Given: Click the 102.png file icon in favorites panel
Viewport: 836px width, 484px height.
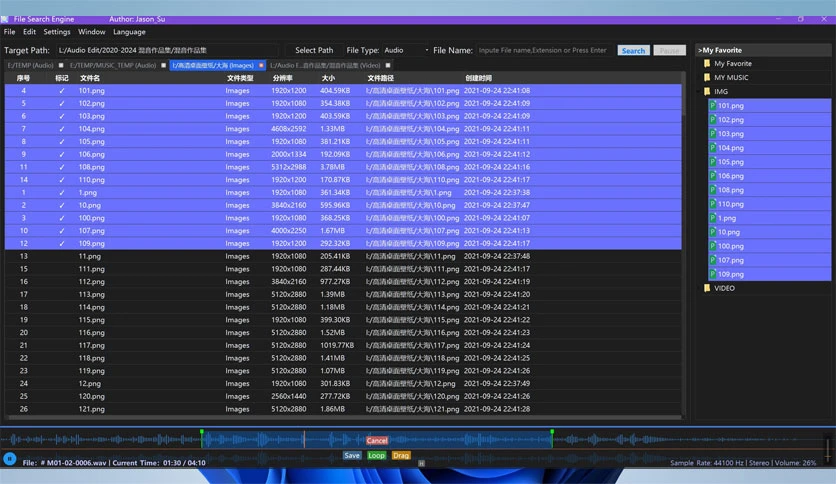Looking at the screenshot, I should click(712, 119).
